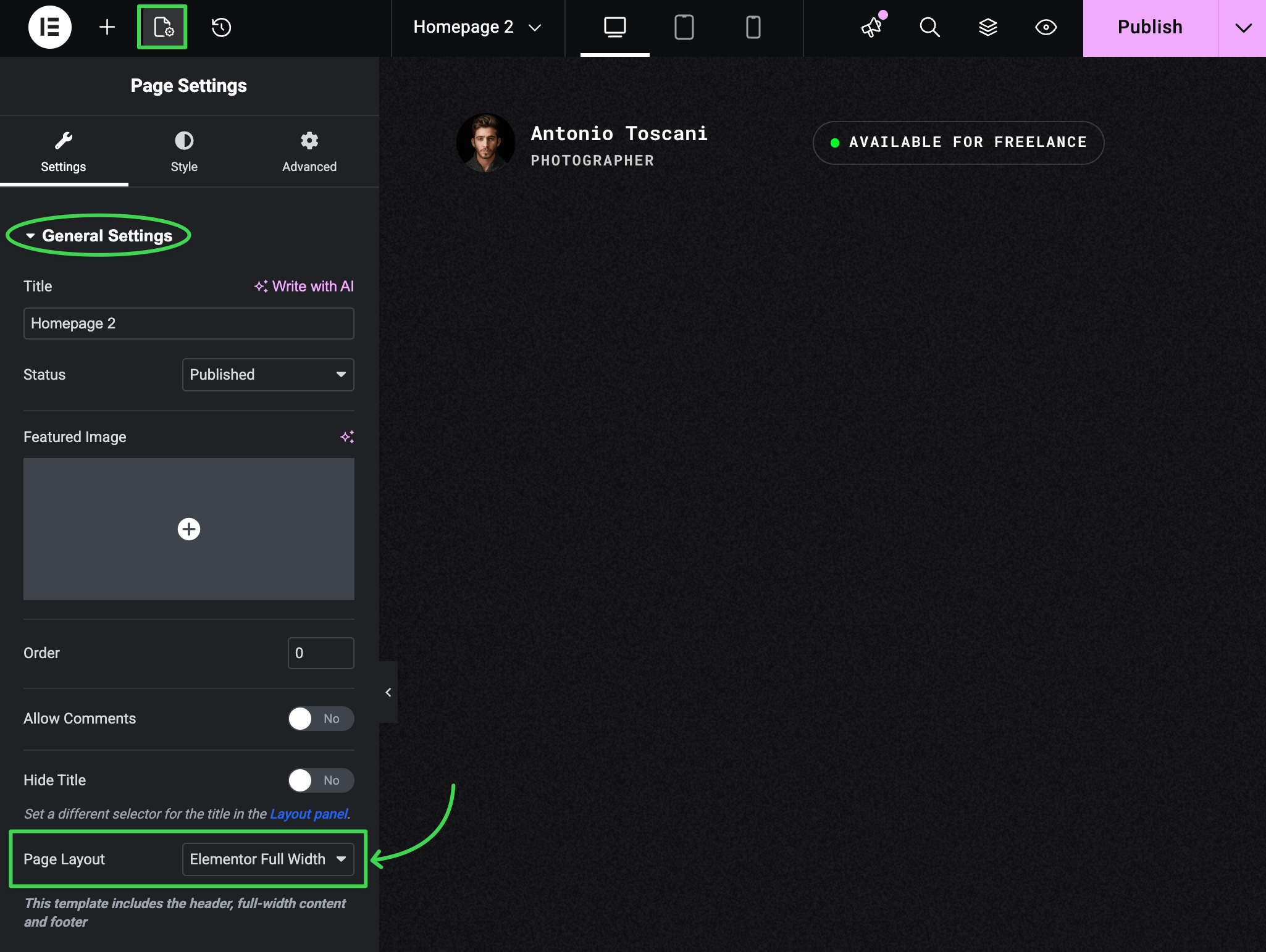Toggle the Allow Comments switch
1266x952 pixels.
click(x=321, y=719)
